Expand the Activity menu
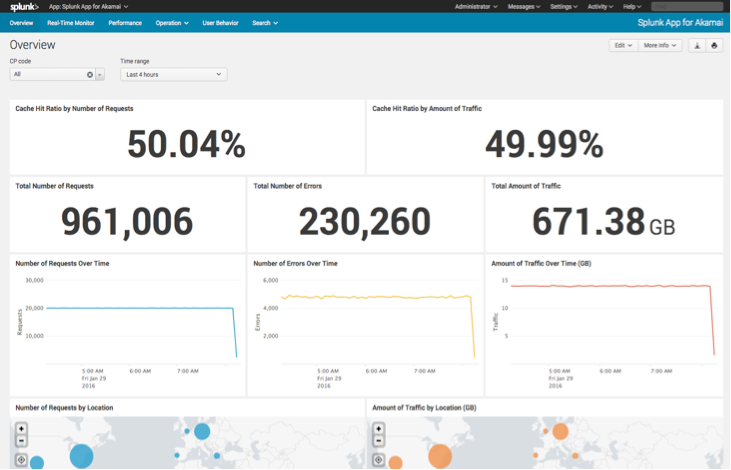This screenshot has width=731, height=470. pos(600,7)
